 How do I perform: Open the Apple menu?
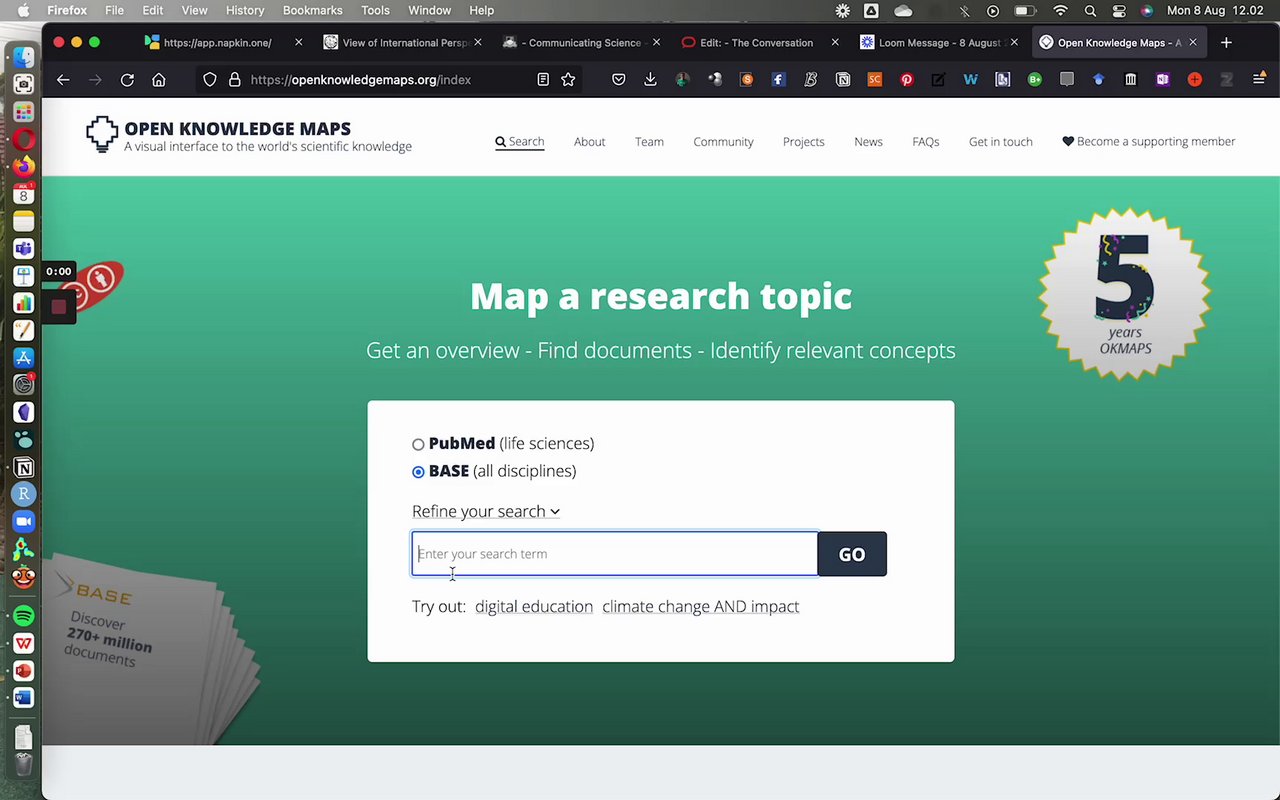(x=23, y=10)
